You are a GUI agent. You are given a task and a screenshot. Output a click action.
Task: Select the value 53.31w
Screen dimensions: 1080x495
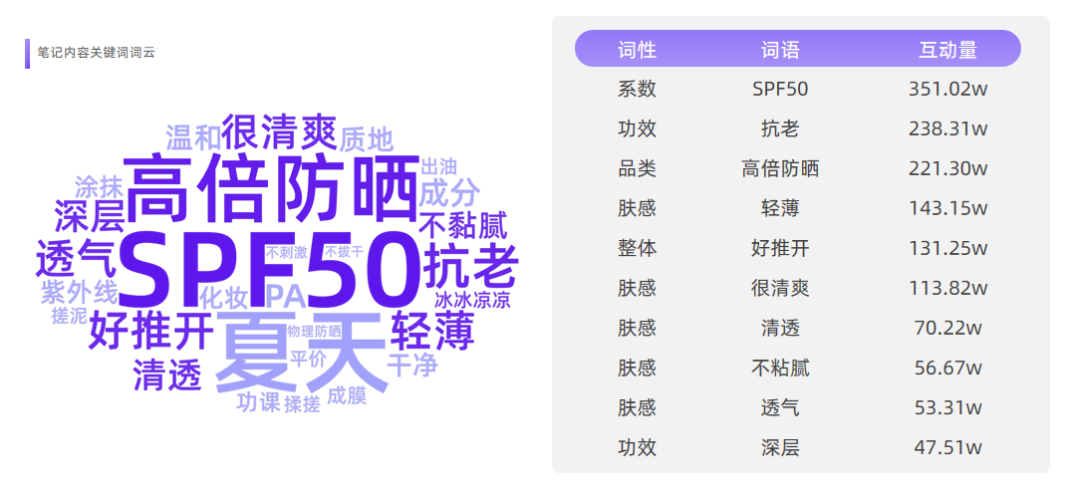coord(948,408)
